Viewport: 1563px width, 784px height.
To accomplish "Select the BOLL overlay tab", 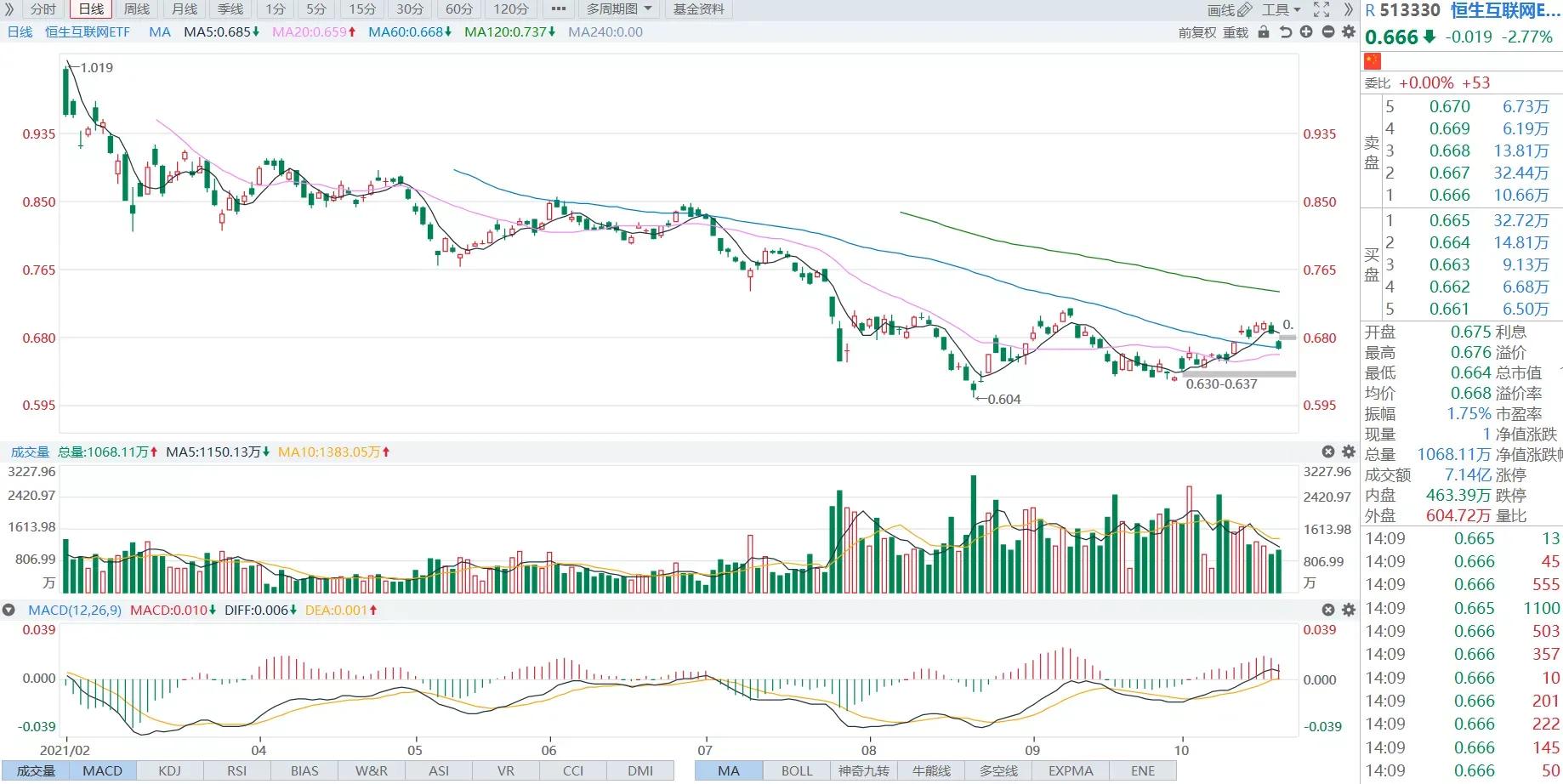I will click(797, 770).
